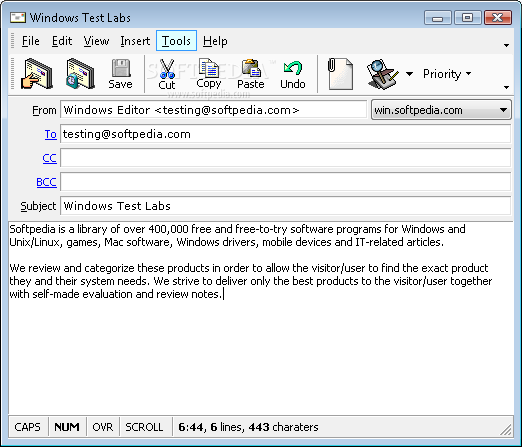
Task: Close the Windows Test Labs window
Action: point(497,18)
